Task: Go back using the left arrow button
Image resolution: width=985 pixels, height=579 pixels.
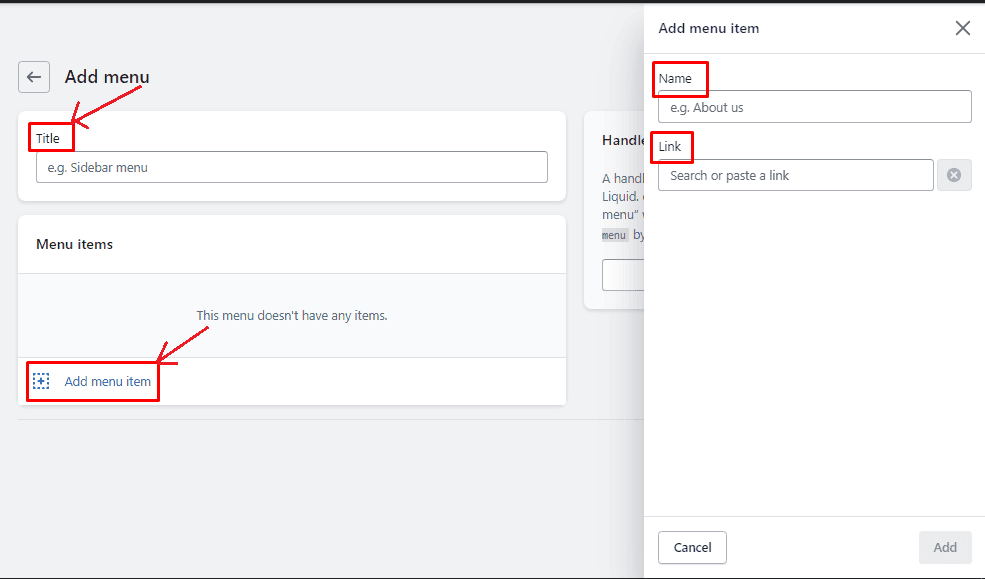Action: (x=34, y=77)
